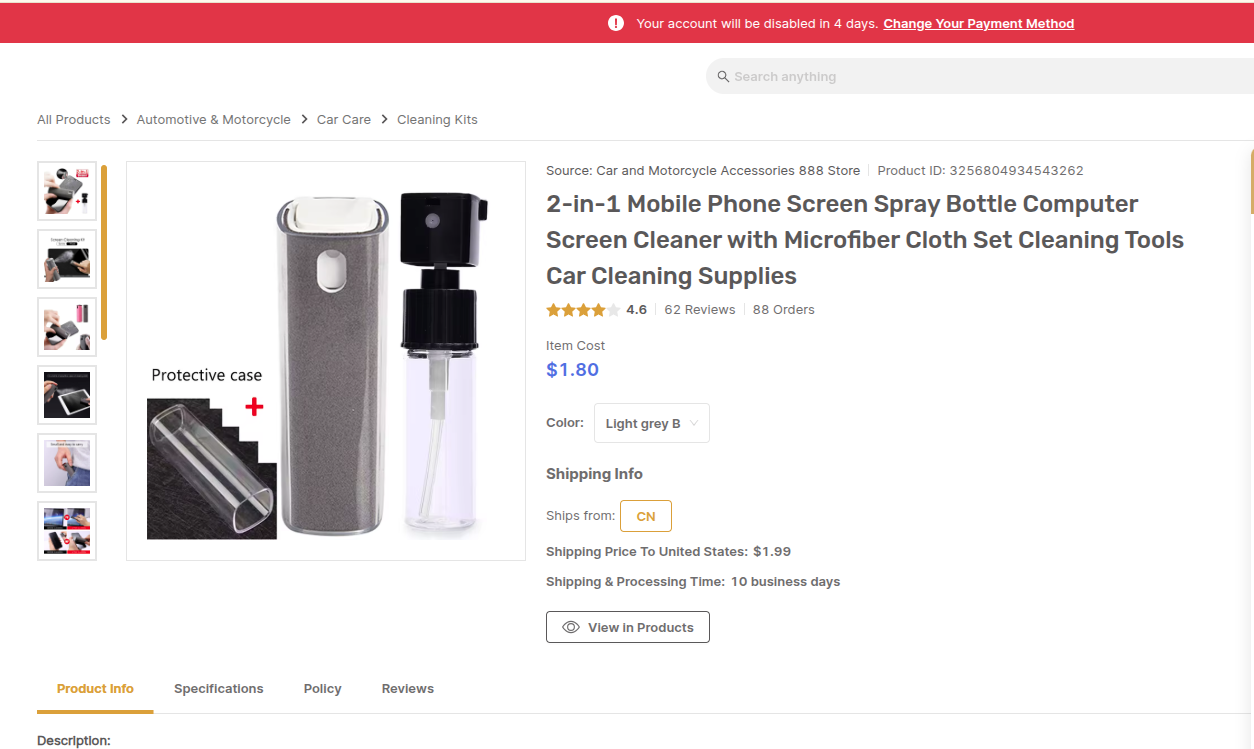Screen dimensions: 1254x749
Task: Switch to the Policy tab
Action: 322,688
